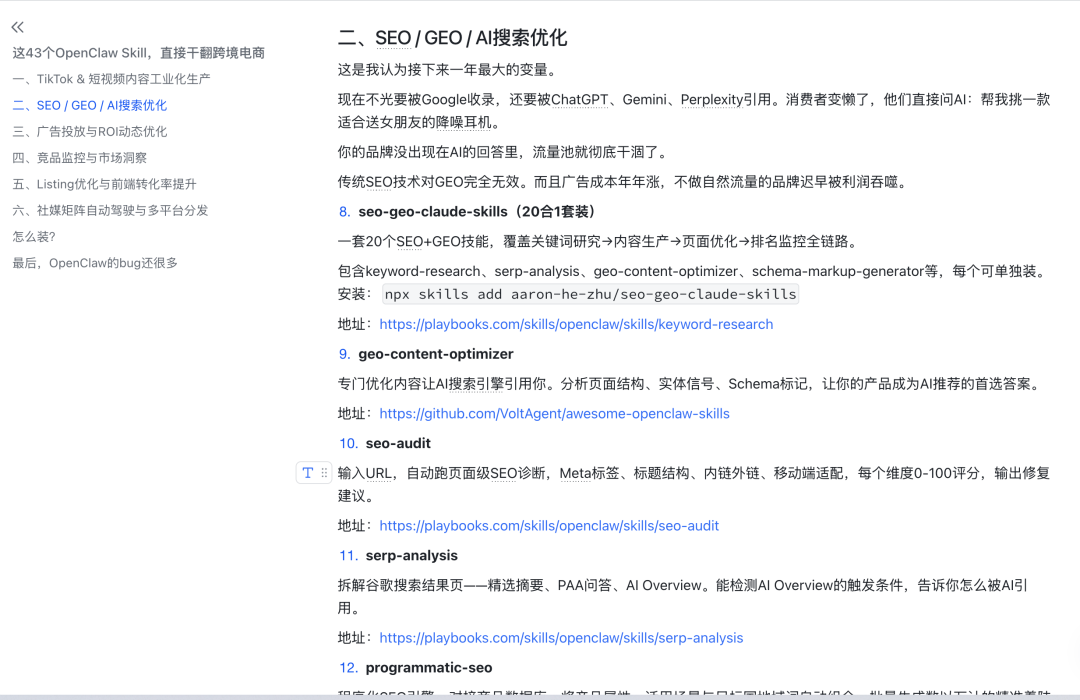The width and height of the screenshot is (1080, 700).
Task: Select outline item 二、SEO / GEO / AI搜索优化
Action: pos(90,105)
